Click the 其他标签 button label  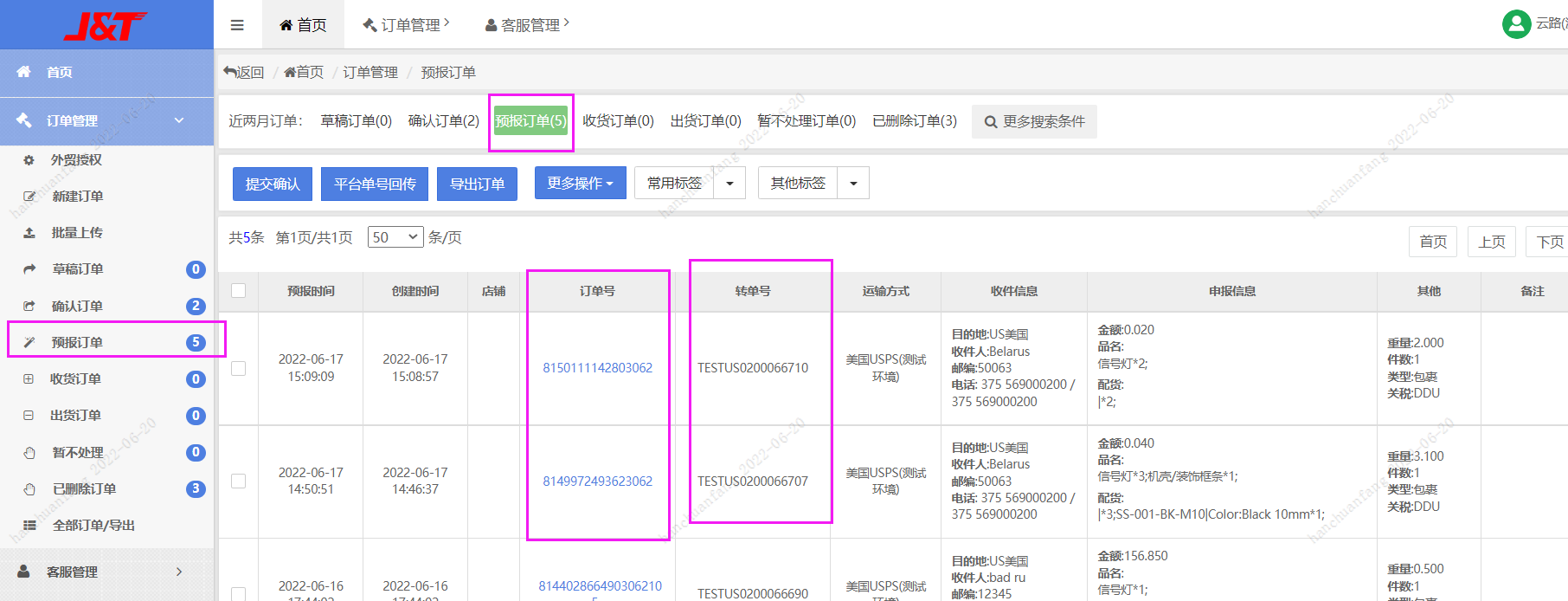click(798, 184)
